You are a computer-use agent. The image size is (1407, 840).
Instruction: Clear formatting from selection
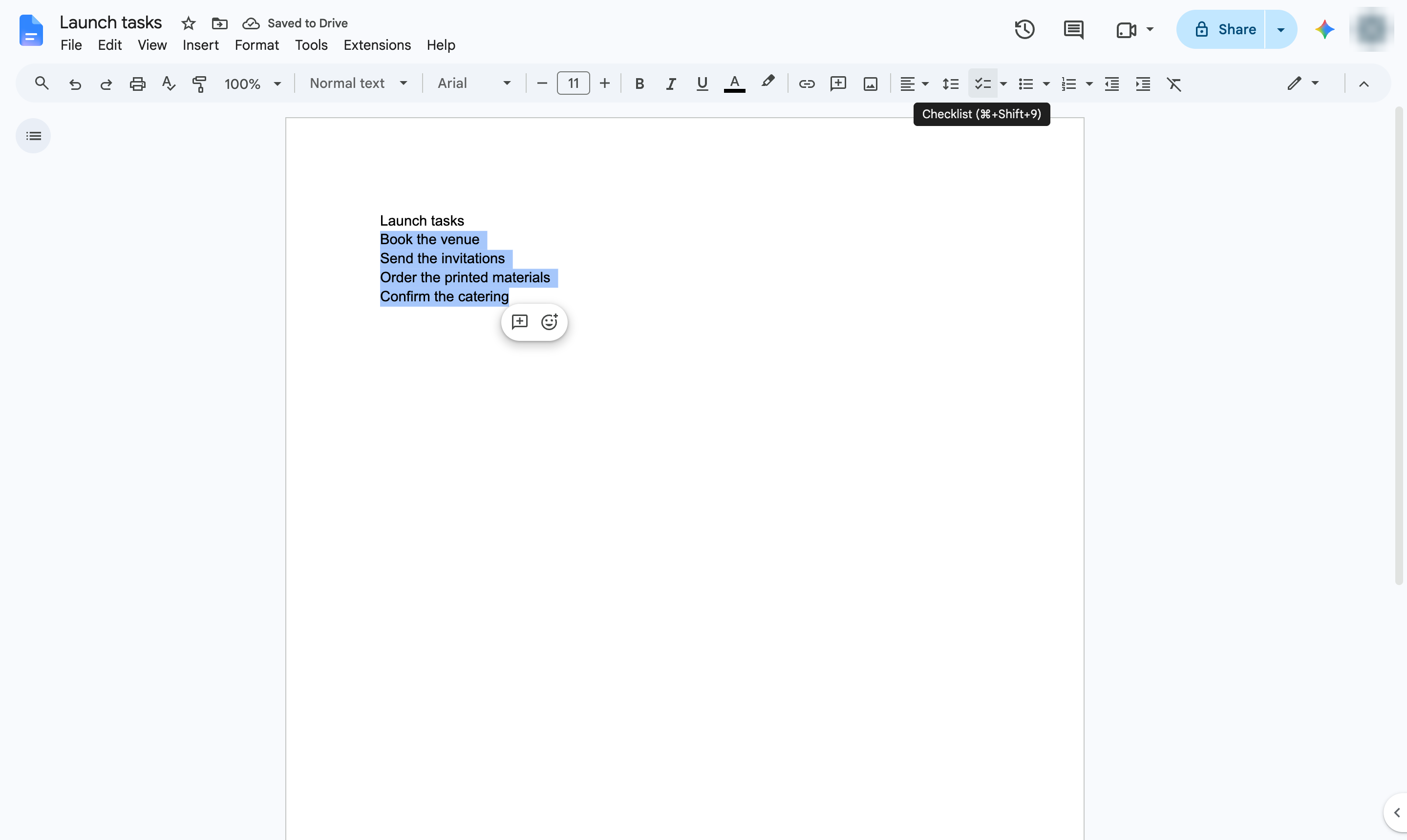(1174, 84)
